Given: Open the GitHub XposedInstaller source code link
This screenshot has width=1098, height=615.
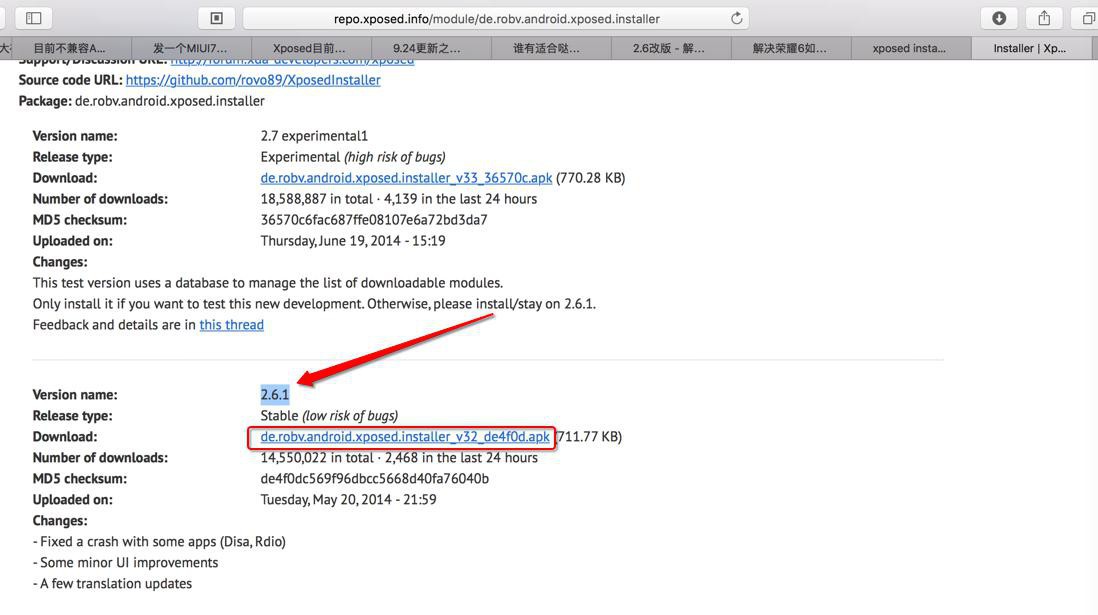Looking at the screenshot, I should [253, 80].
